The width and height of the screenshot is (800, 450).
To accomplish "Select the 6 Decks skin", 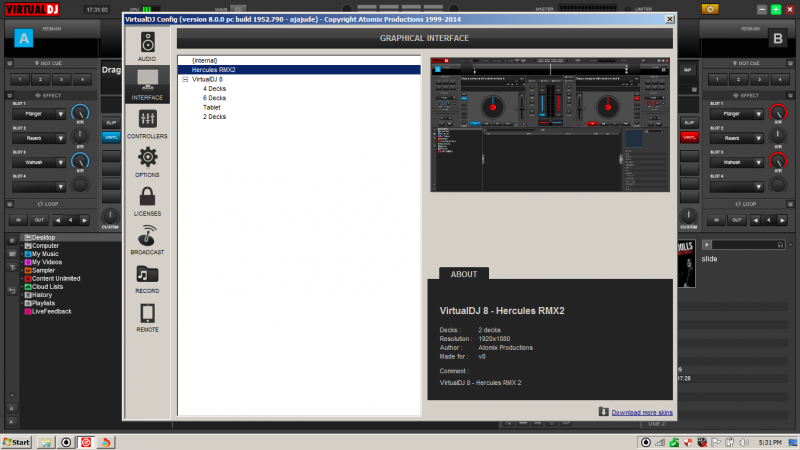I will [x=214, y=98].
